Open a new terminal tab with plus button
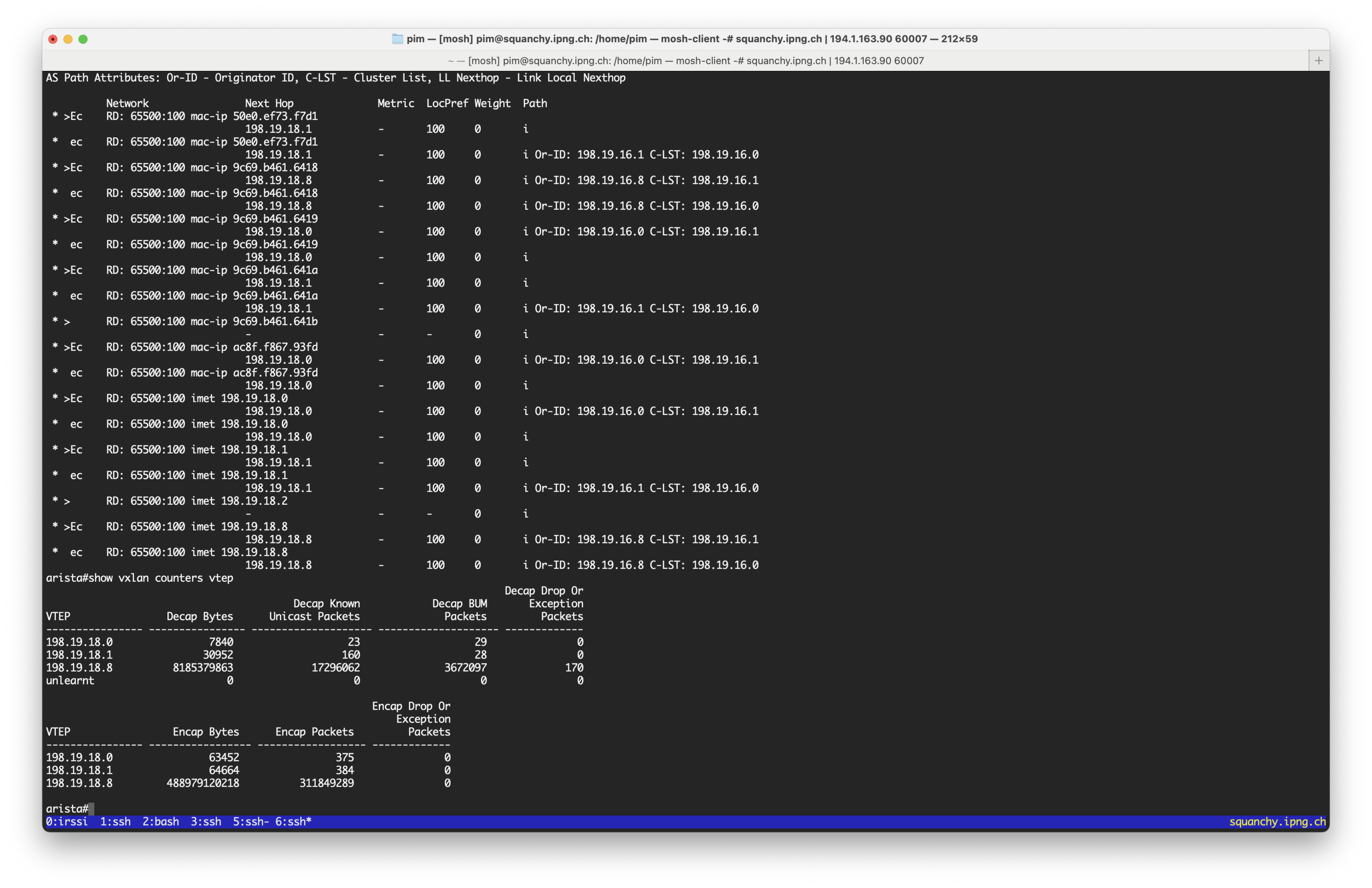The height and width of the screenshot is (888, 1372). click(x=1318, y=61)
